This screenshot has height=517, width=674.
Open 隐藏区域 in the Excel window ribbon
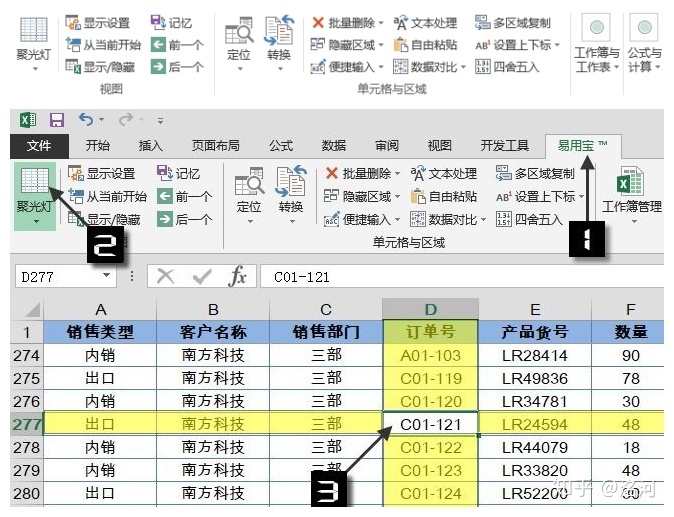tap(362, 197)
